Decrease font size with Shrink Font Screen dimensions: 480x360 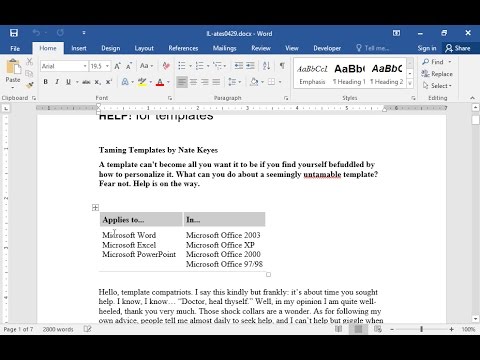coord(129,66)
